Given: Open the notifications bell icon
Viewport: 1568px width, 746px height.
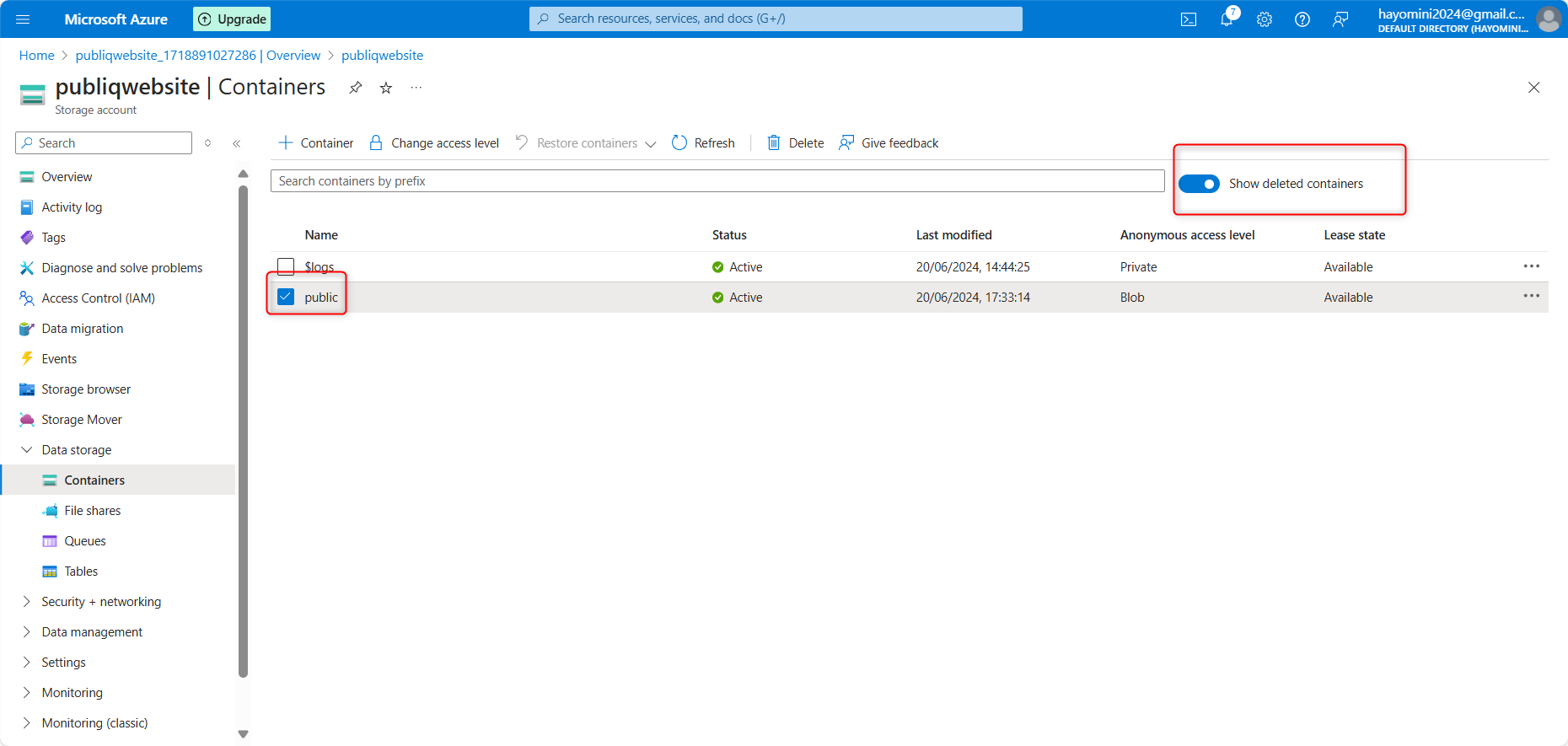Looking at the screenshot, I should [x=1227, y=19].
